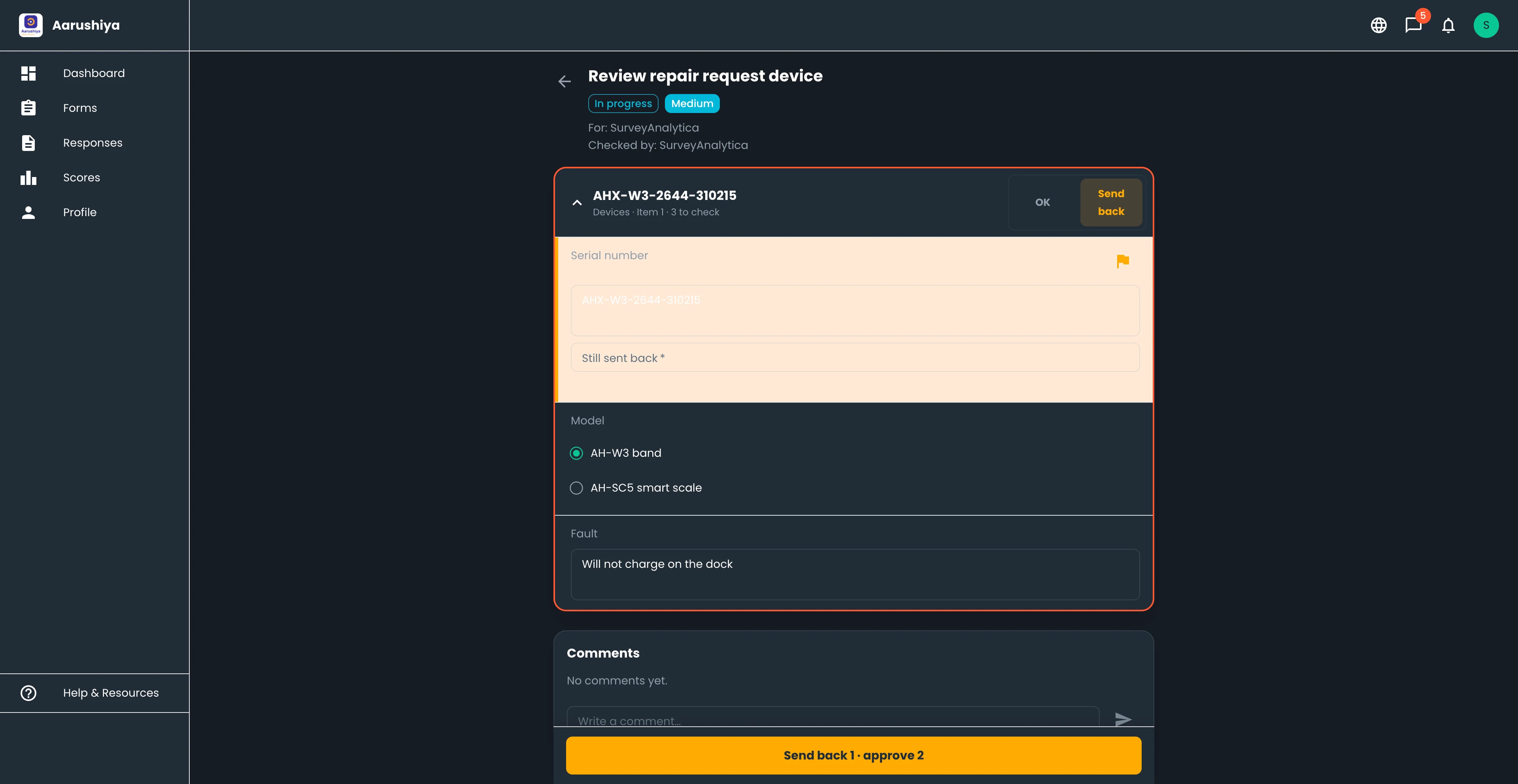Screen dimensions: 1518x784
Task: Open Responses menu item
Action: click(x=94, y=143)
